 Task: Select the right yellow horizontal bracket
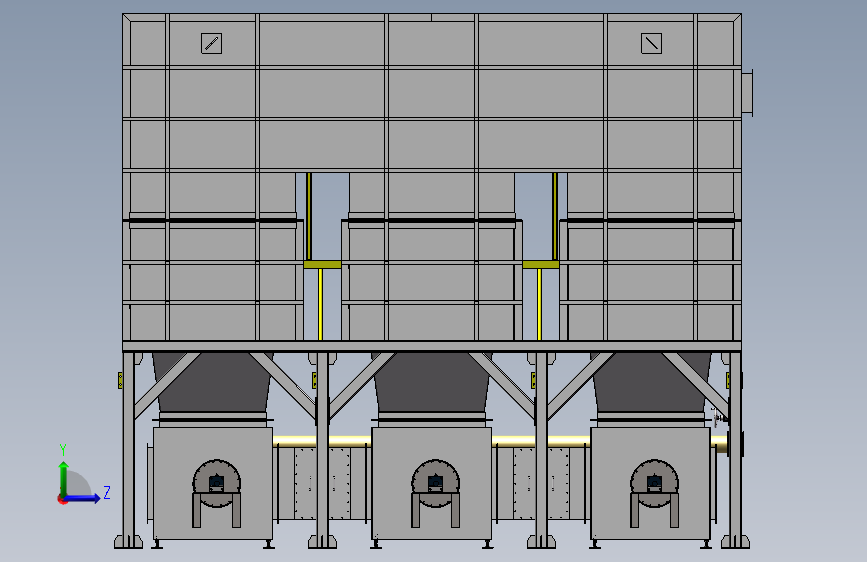[x=541, y=264]
